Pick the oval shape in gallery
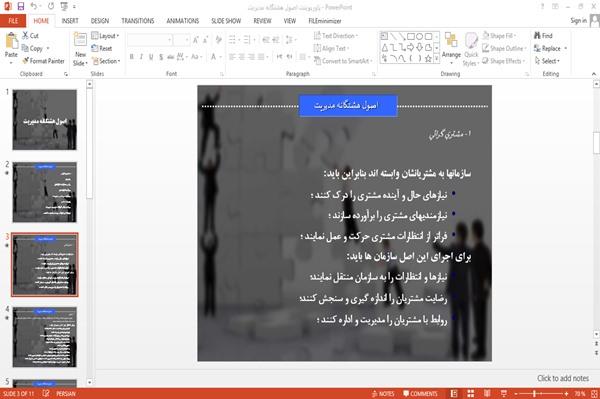 tap(420, 36)
